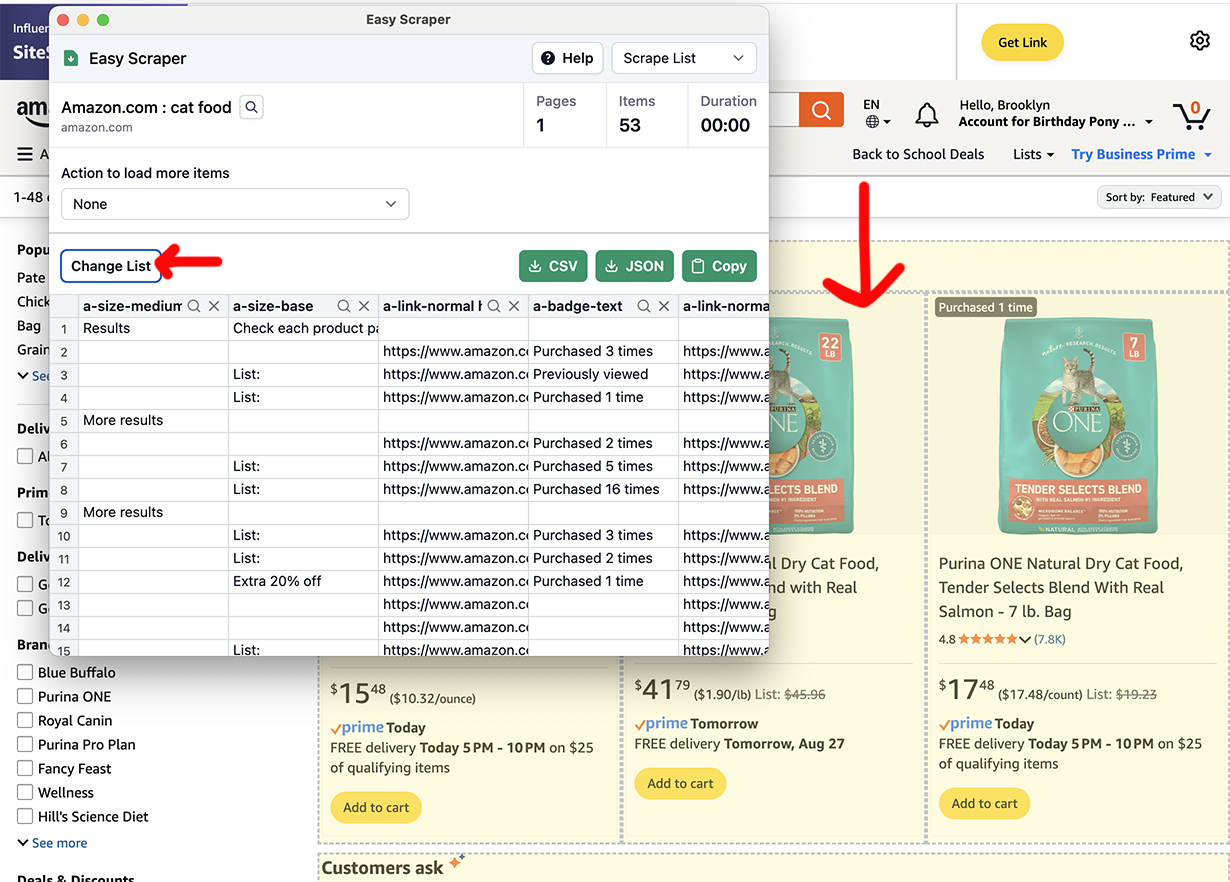This screenshot has height=882, width=1230.
Task: Click the X icon in a-badge-text column header
Action: point(664,307)
